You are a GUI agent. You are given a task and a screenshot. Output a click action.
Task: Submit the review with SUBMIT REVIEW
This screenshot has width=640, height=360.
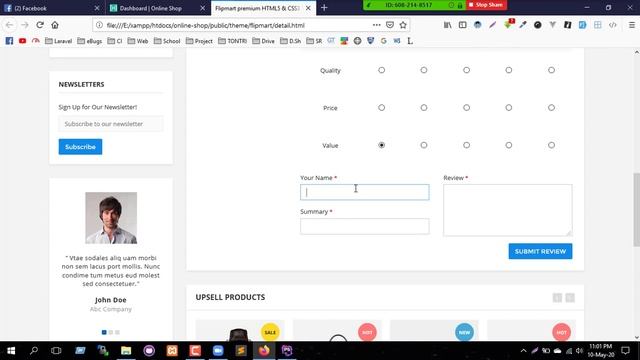[x=540, y=251]
